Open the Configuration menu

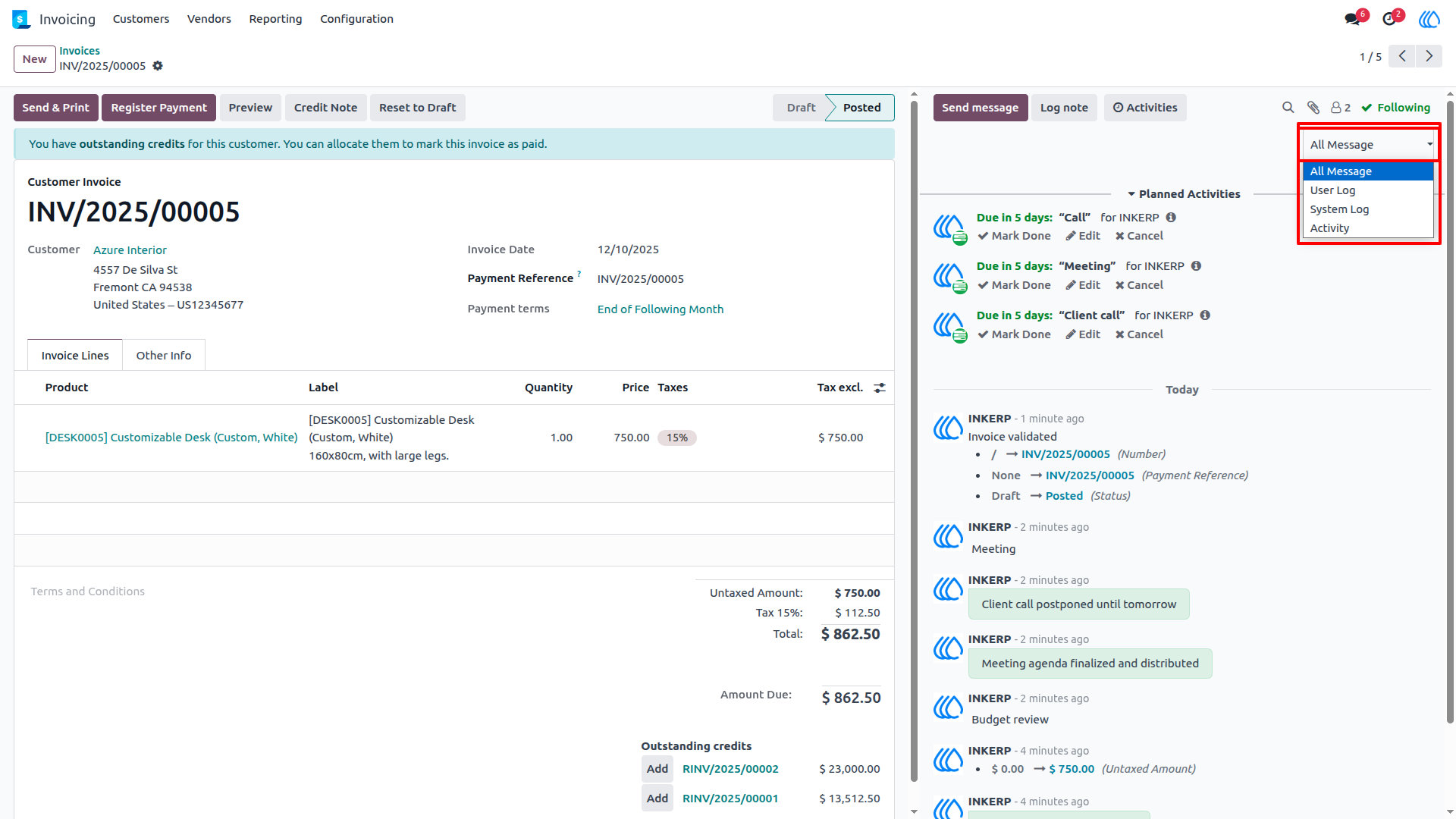click(356, 19)
